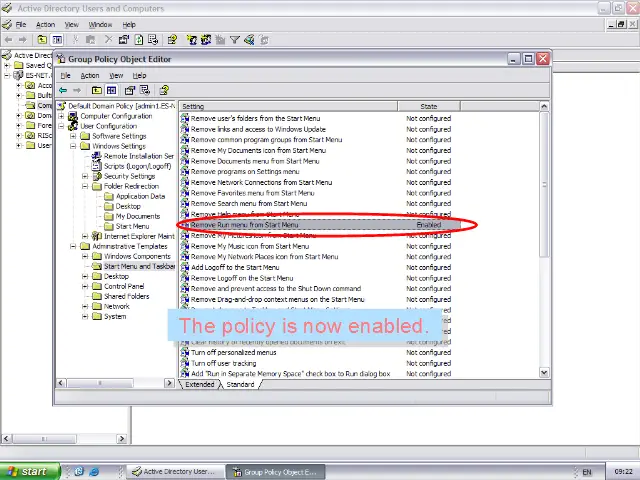Click Up one level icon in Active Directory toolbar
This screenshot has height=480, width=640.
42,40
